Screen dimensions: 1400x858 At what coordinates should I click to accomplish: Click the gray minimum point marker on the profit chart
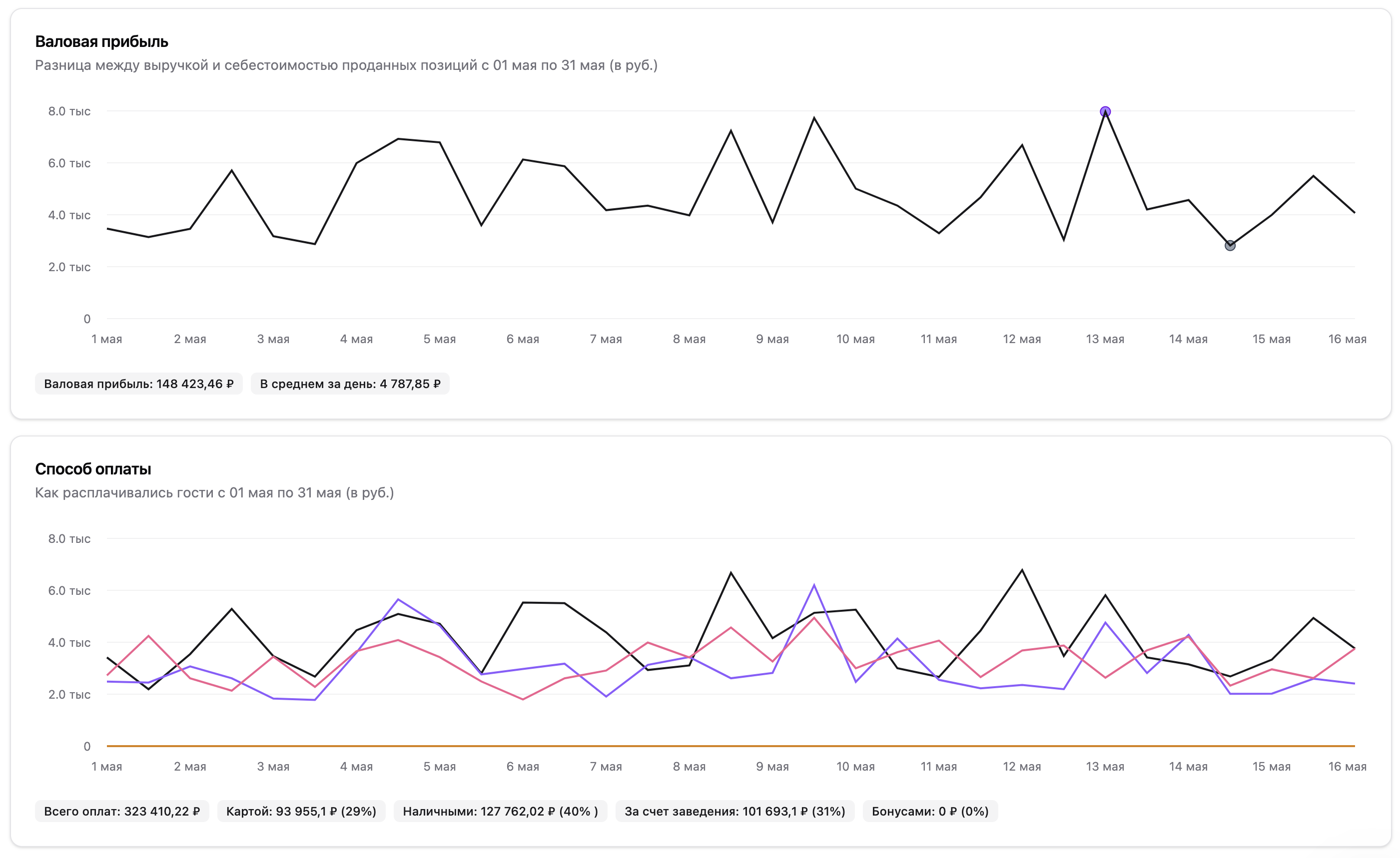[1230, 245]
